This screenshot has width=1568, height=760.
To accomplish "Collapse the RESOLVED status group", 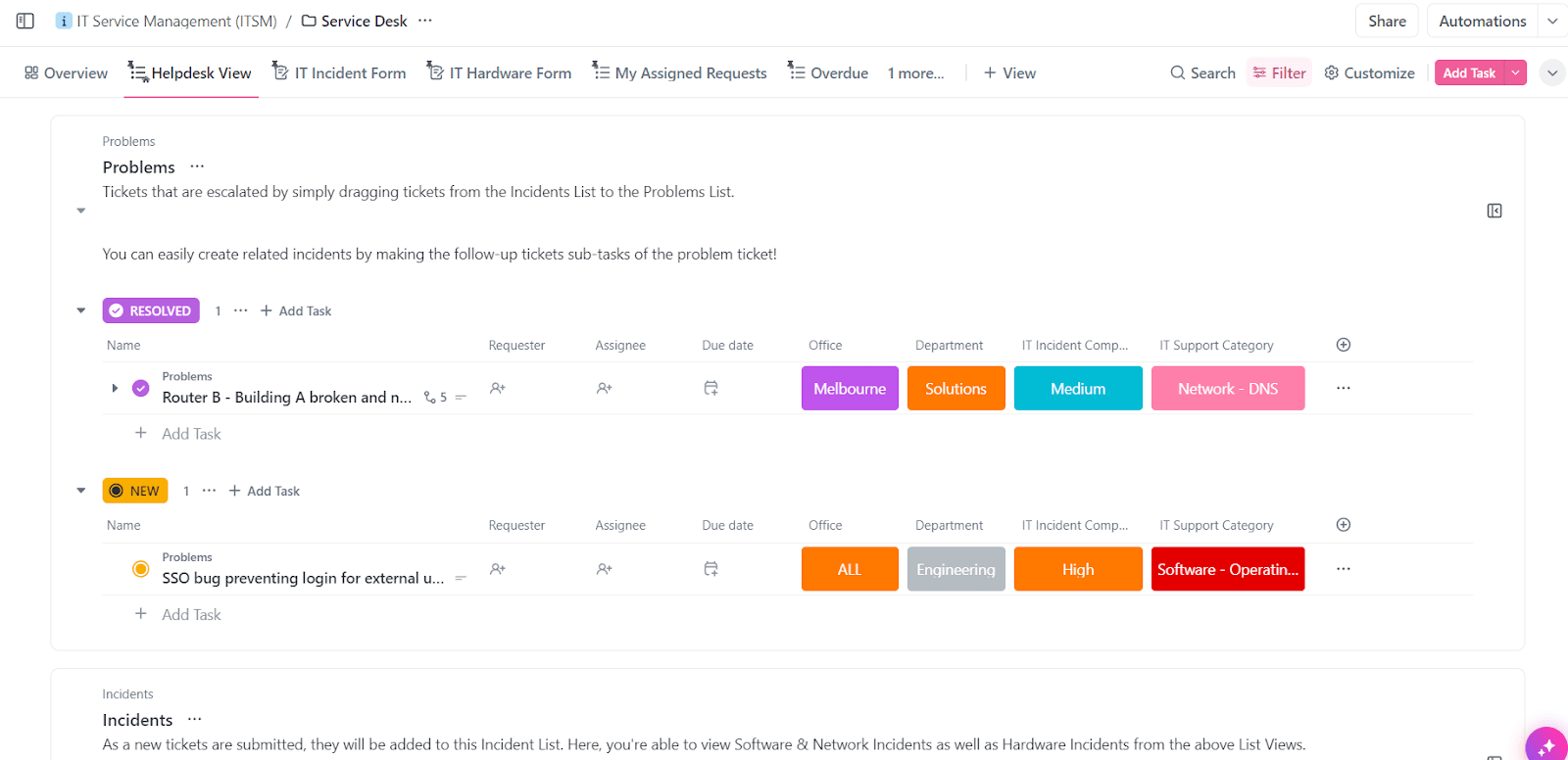I will (x=81, y=310).
